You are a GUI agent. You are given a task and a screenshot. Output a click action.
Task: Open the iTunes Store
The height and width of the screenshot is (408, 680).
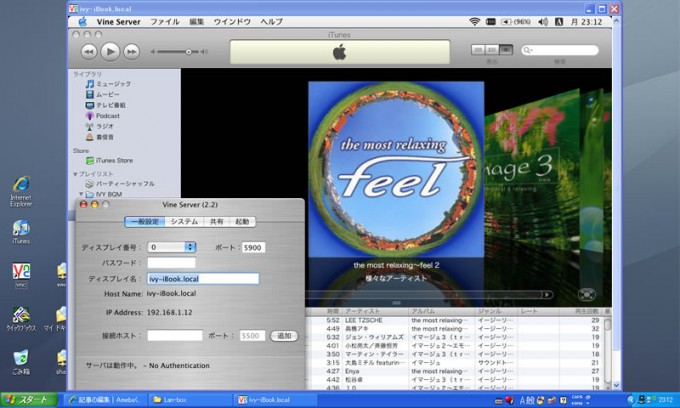click(x=114, y=160)
